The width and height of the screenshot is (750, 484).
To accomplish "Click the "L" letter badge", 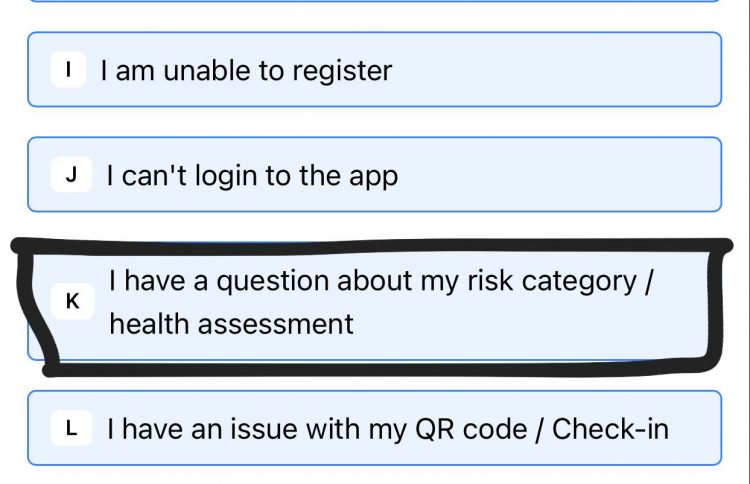I will pyautogui.click(x=71, y=429).
